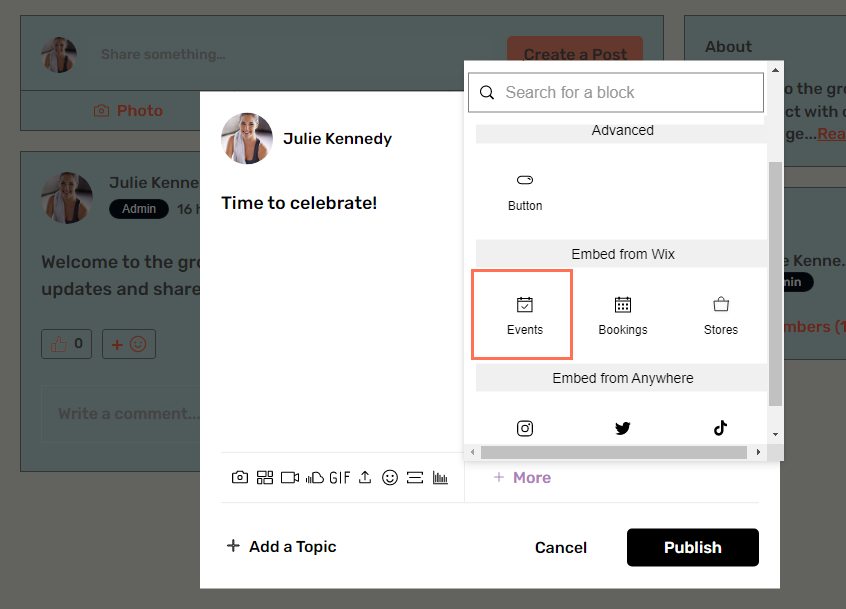Click the search magnifier icon
The image size is (846, 609).
487,92
